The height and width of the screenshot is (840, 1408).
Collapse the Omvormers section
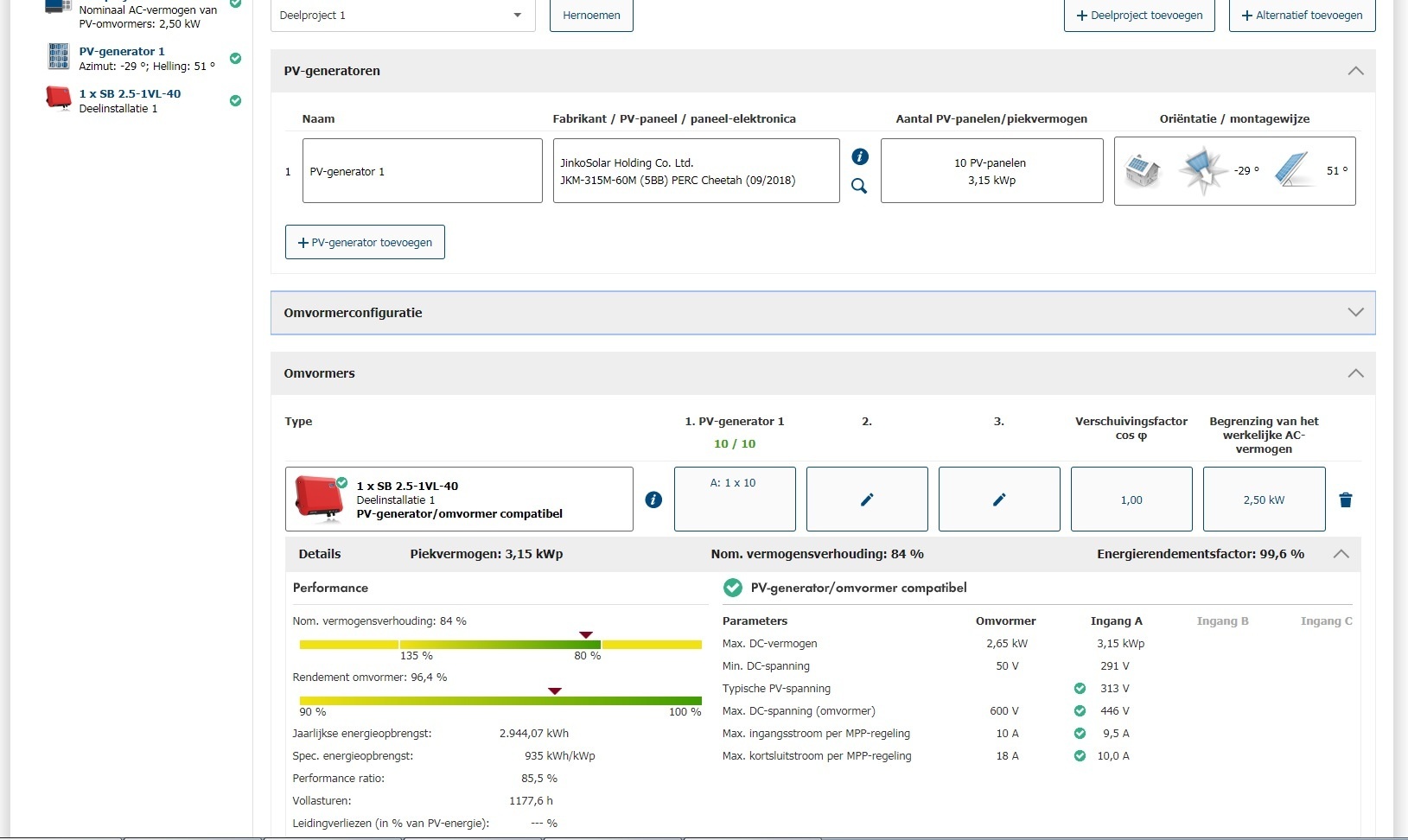[x=1355, y=373]
